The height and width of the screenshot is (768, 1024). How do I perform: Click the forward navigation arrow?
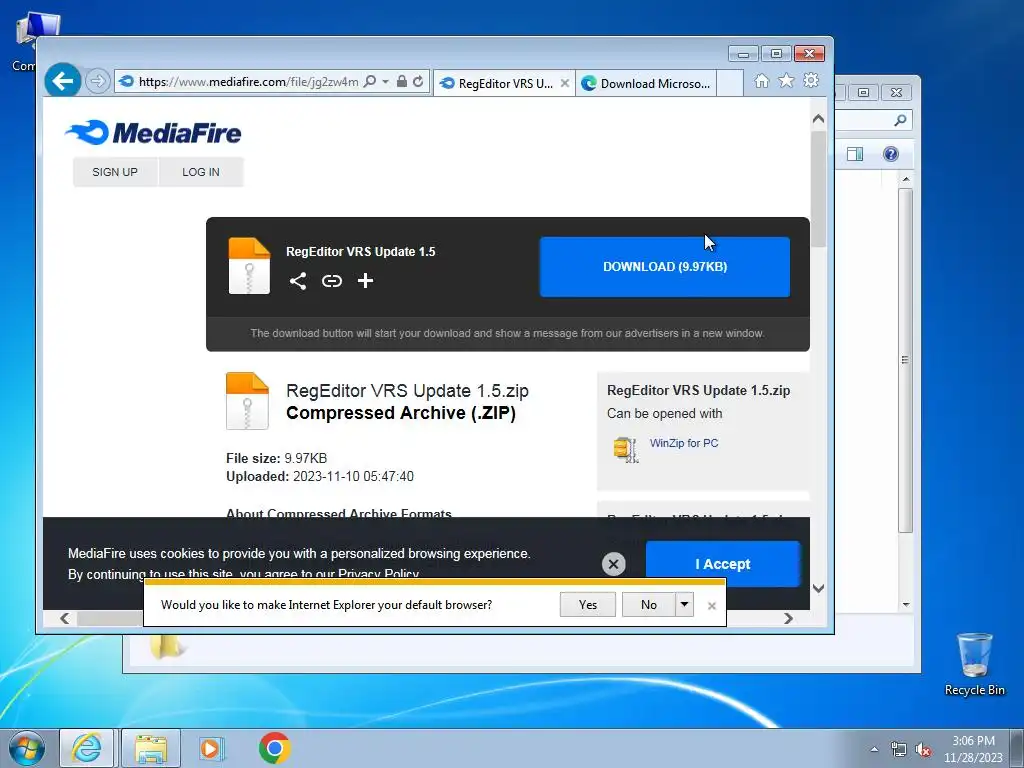click(97, 82)
